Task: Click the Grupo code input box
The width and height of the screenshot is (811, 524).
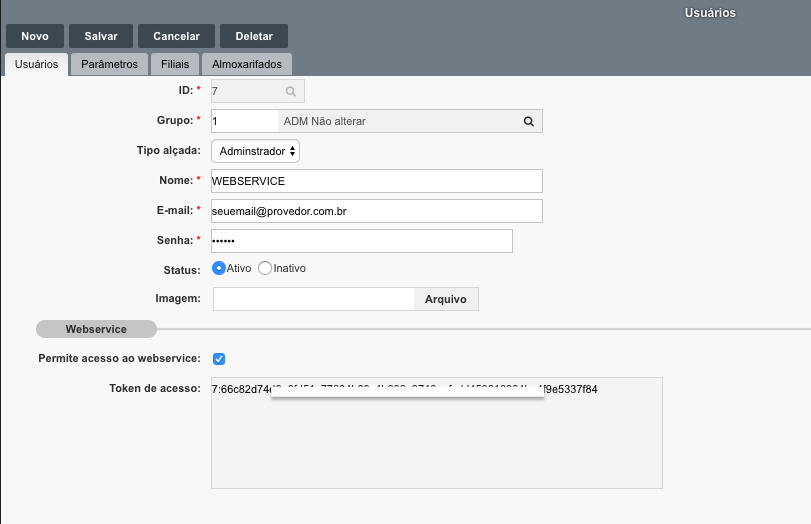Action: coord(243,121)
